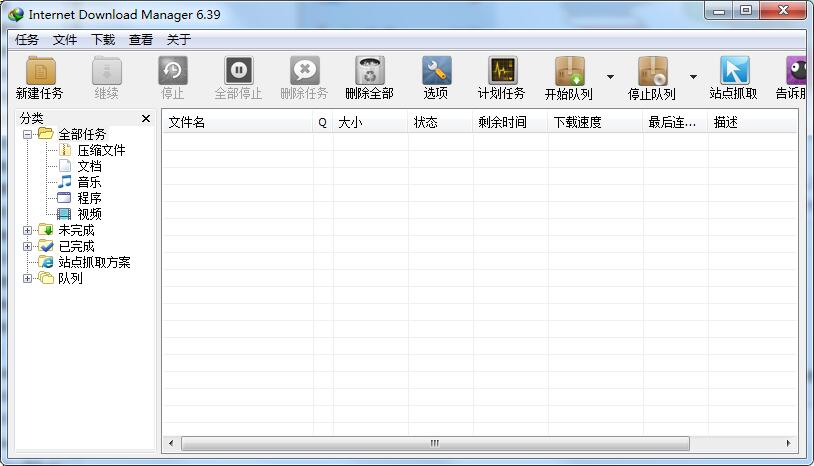The image size is (814, 466).
Task: Select the 已完成 tree label
Action: tap(76, 246)
